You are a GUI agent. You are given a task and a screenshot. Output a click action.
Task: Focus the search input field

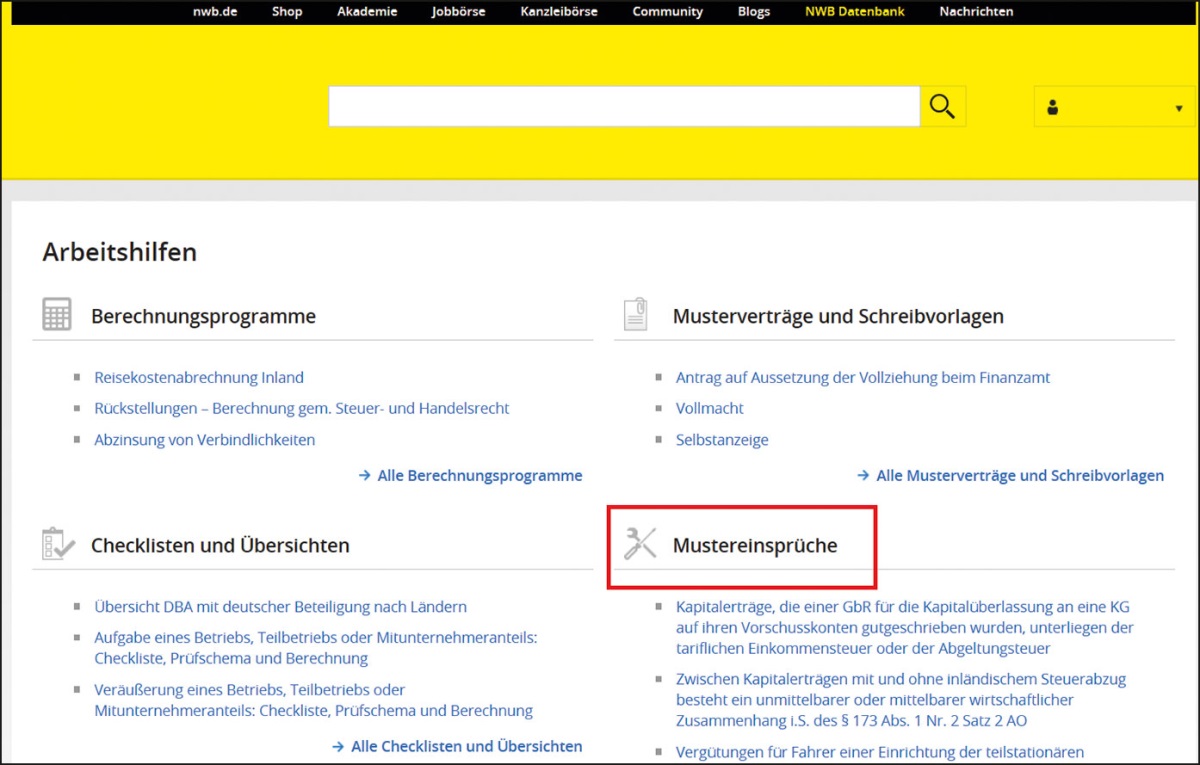pyautogui.click(x=623, y=106)
